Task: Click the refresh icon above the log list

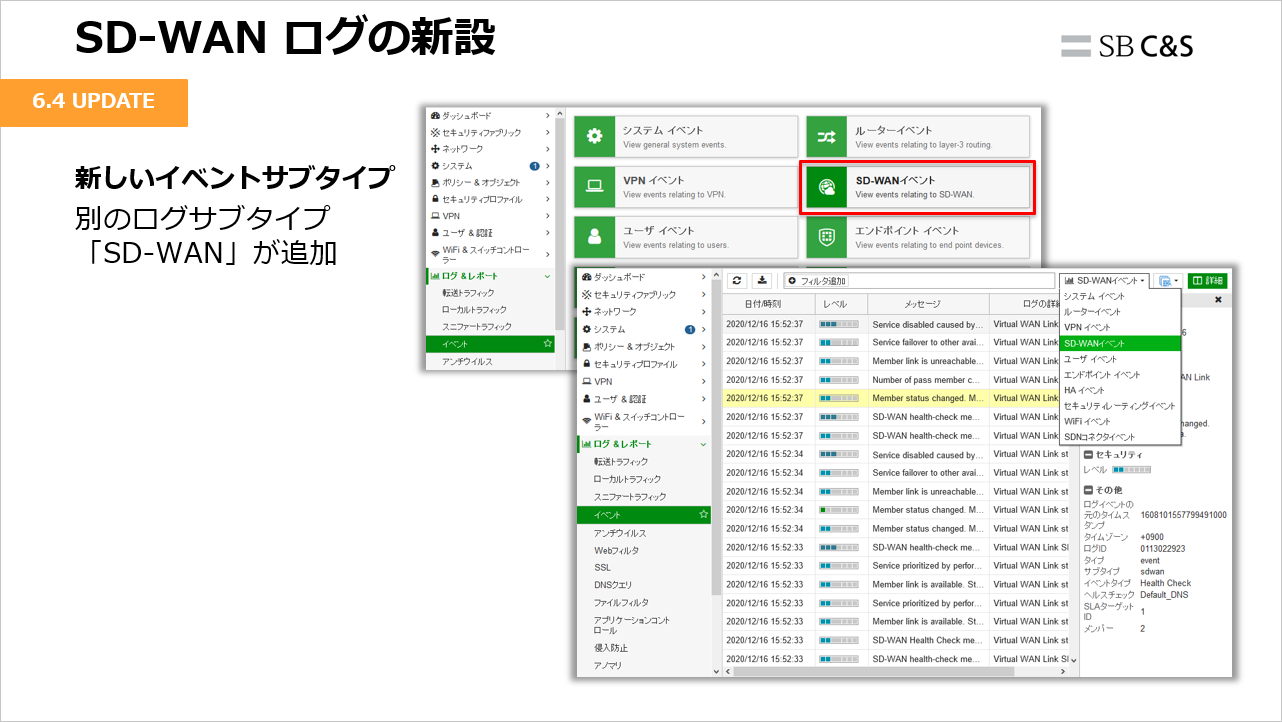Action: [738, 280]
